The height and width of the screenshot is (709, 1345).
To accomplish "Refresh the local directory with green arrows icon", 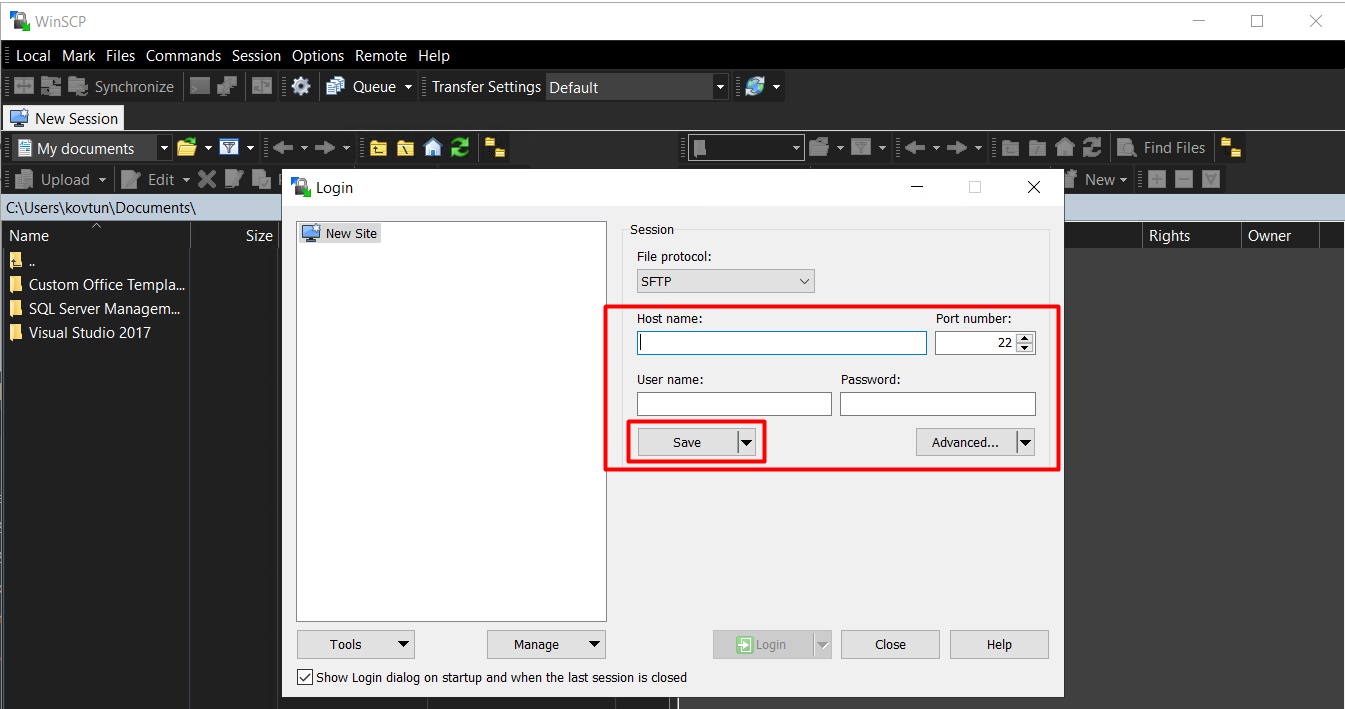I will point(460,148).
